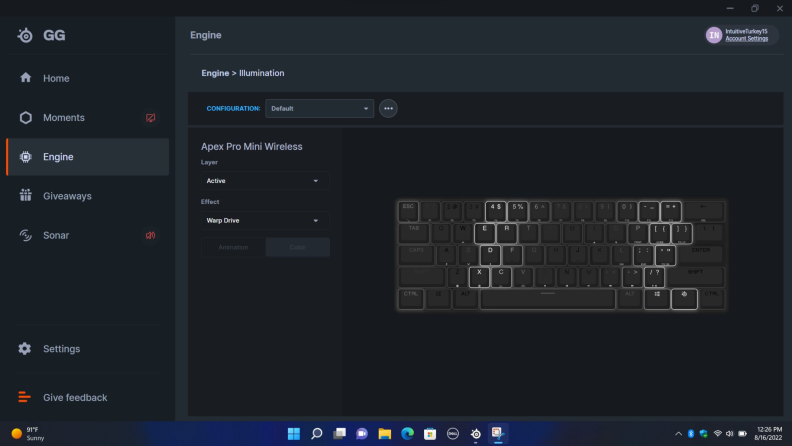
Task: Select the C key
Action: pos(501,277)
